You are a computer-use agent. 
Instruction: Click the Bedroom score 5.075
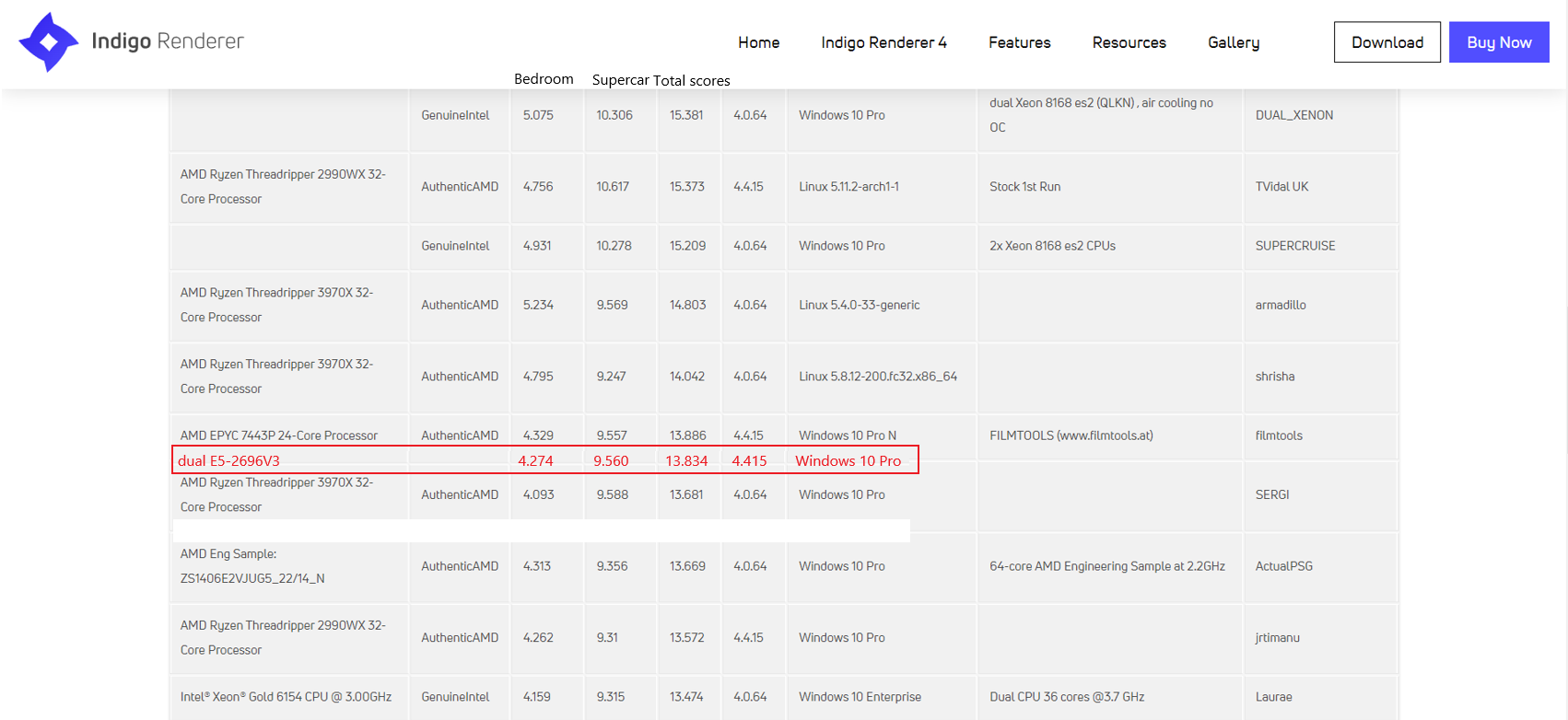(538, 115)
